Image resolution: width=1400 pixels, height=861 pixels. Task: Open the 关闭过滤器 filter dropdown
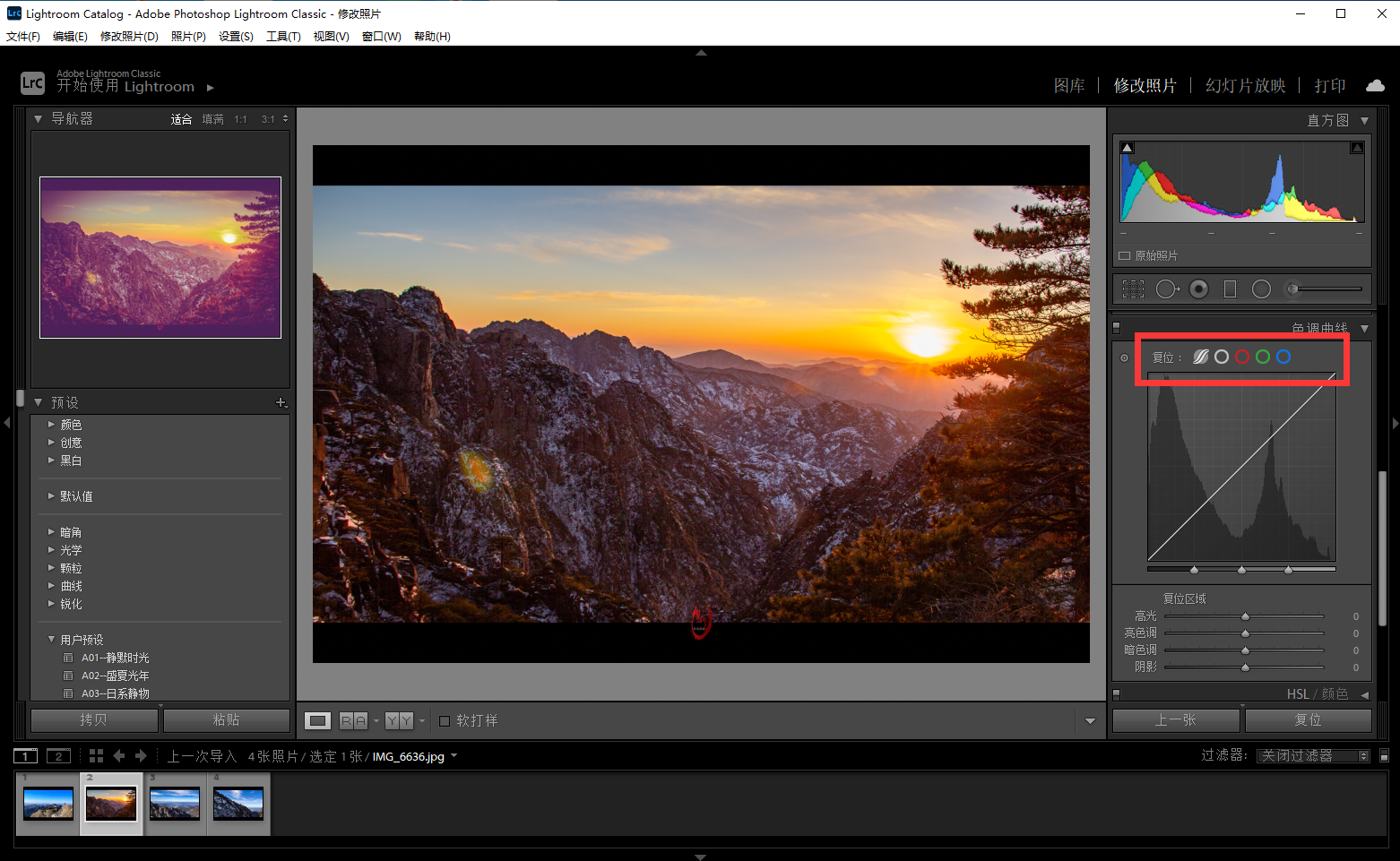(1313, 755)
